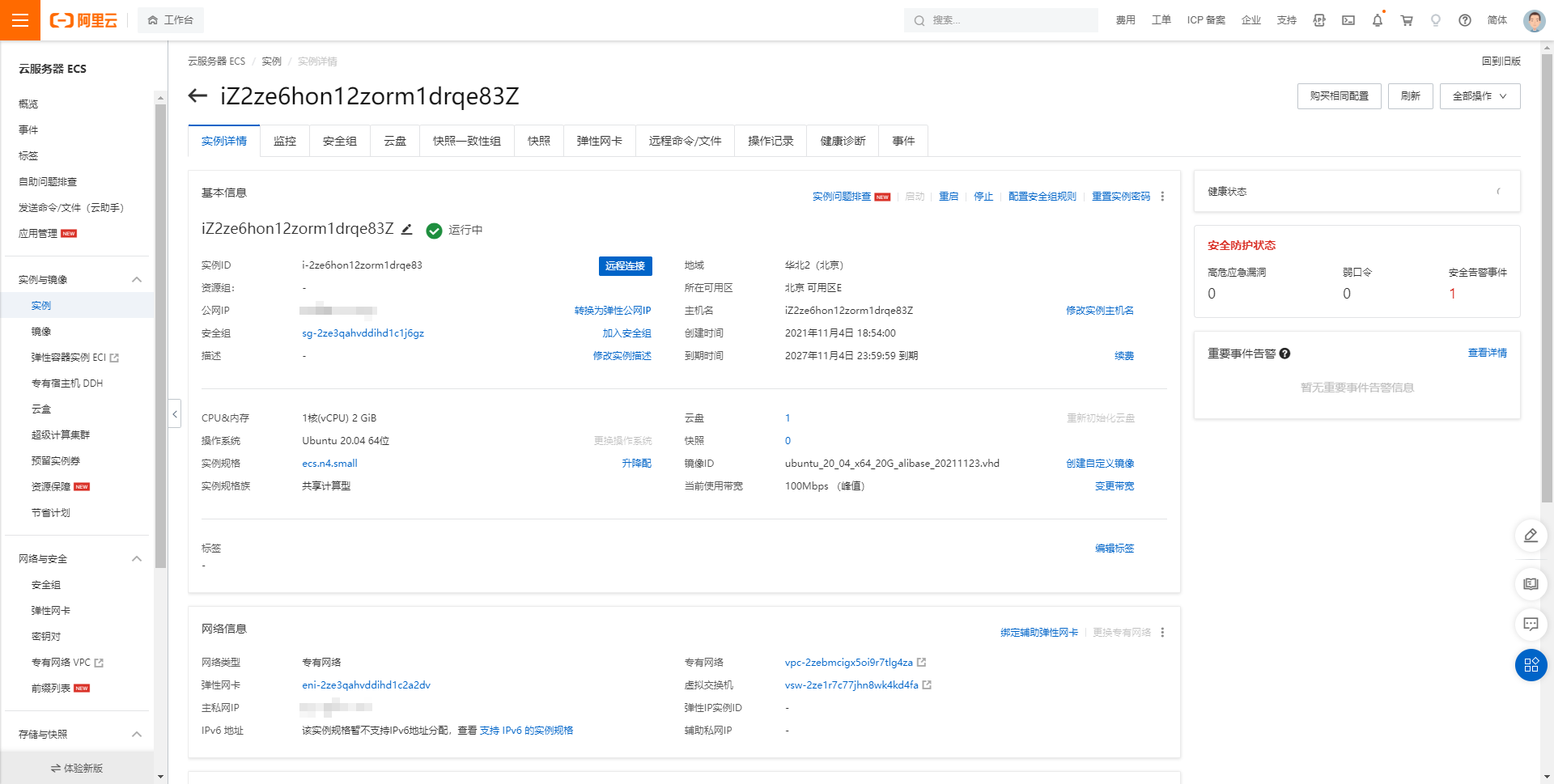Click the 重启 link

click(x=949, y=197)
